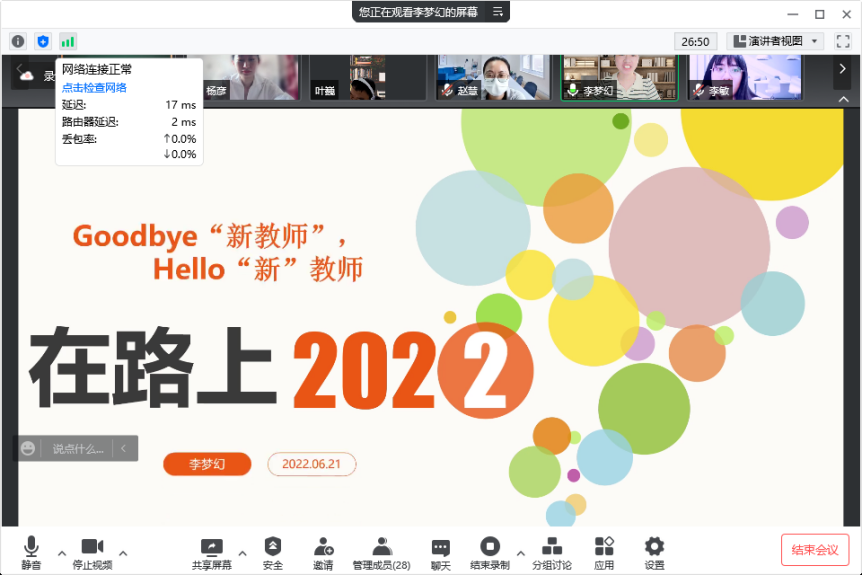Open the 应用 apps icon
The width and height of the screenshot is (862, 575).
coord(604,552)
